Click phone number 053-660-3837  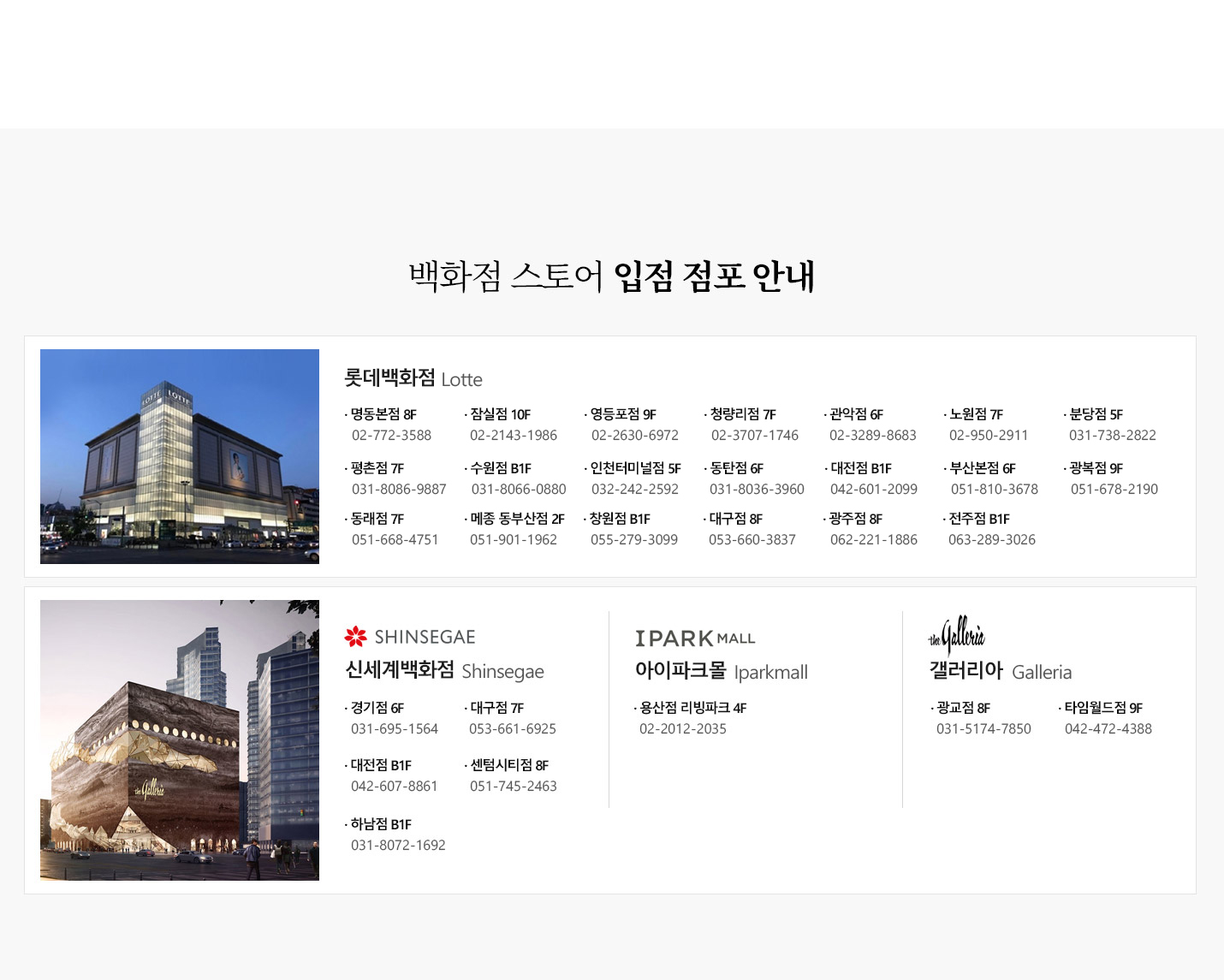752,540
